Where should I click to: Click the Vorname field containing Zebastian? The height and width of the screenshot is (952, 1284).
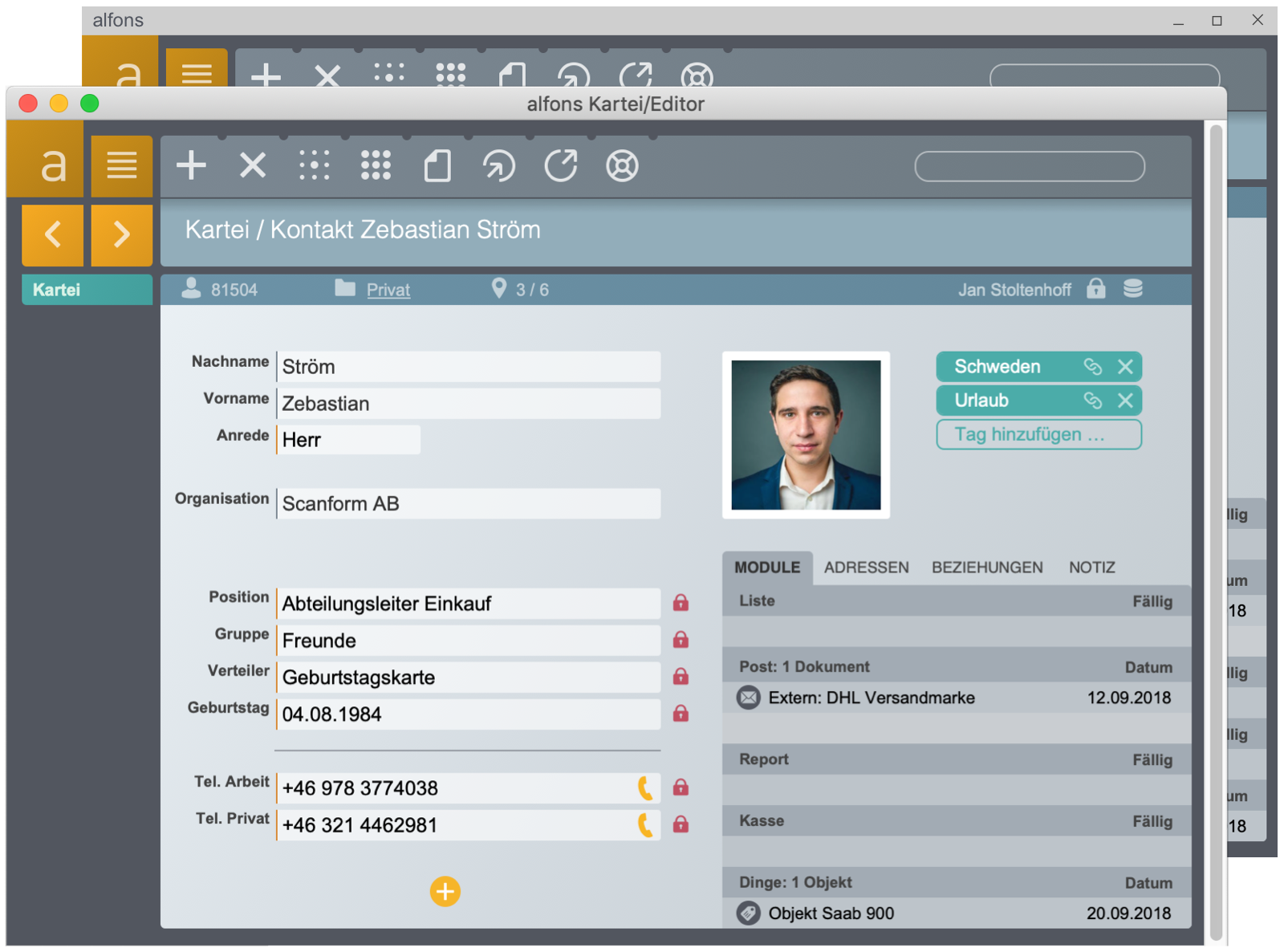coord(469,404)
